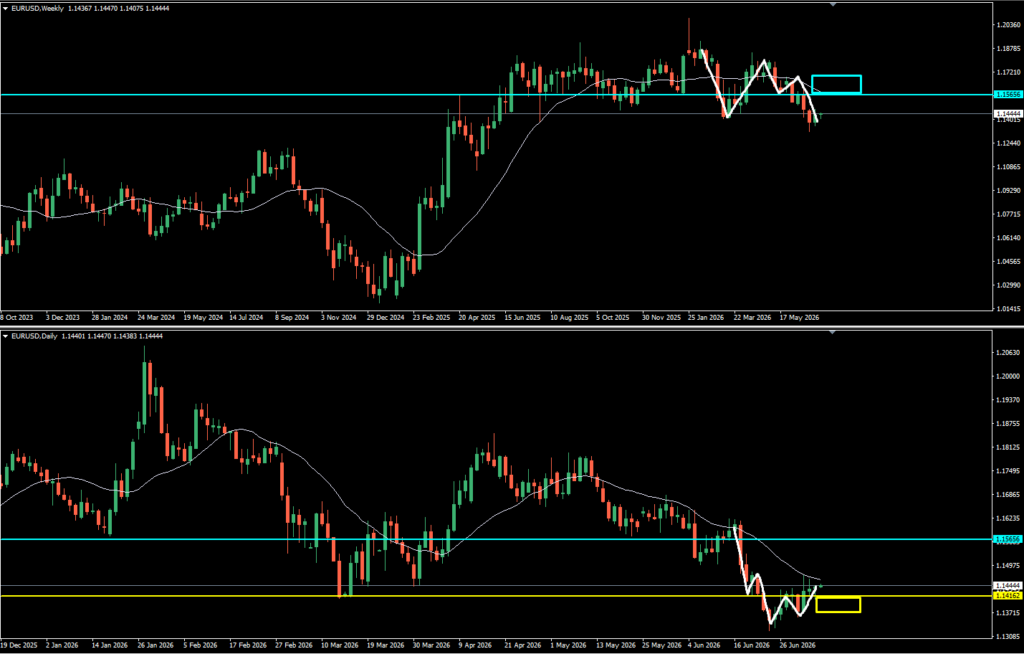The image size is (1024, 654).
Task: Select the yellow rectangle object on Daily chart
Action: coord(838,604)
